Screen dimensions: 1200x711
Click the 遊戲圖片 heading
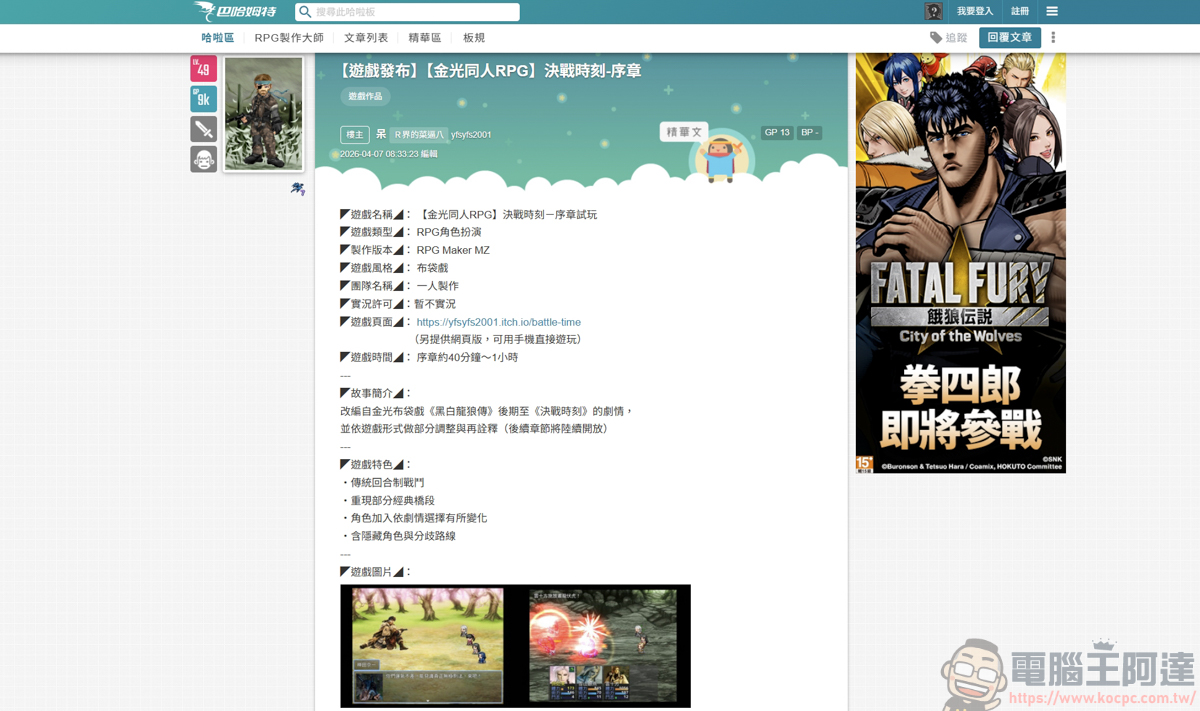(x=376, y=572)
